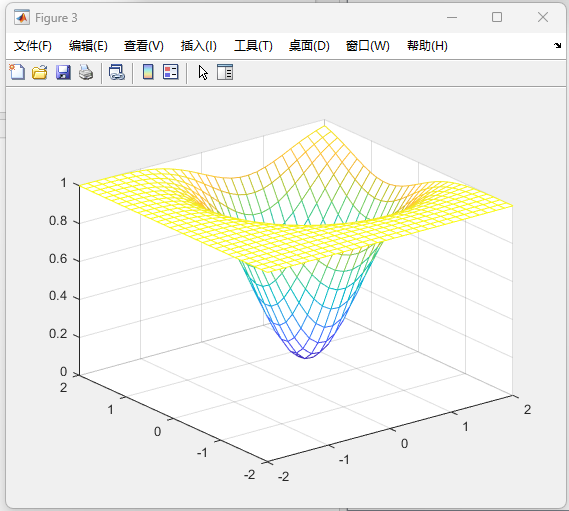Open the Property Inspector icon
Image resolution: width=569 pixels, height=511 pixels.
(225, 72)
